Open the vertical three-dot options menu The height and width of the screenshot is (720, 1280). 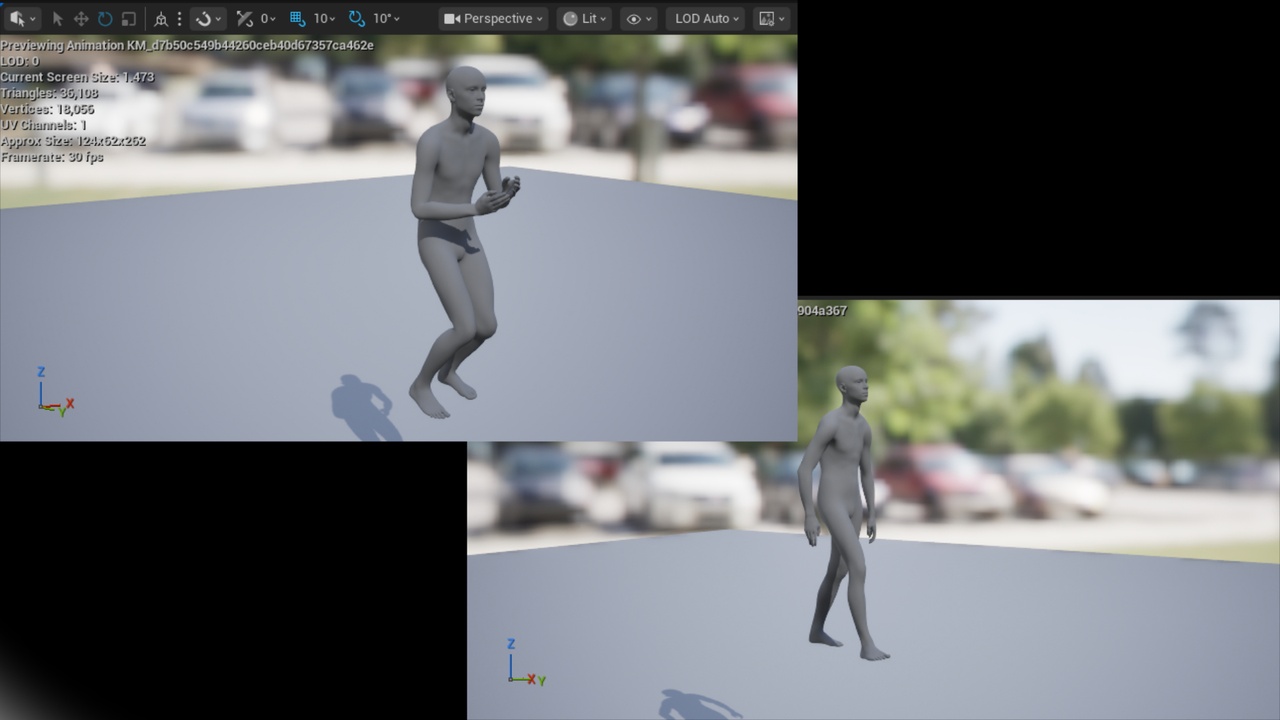pyautogui.click(x=179, y=18)
